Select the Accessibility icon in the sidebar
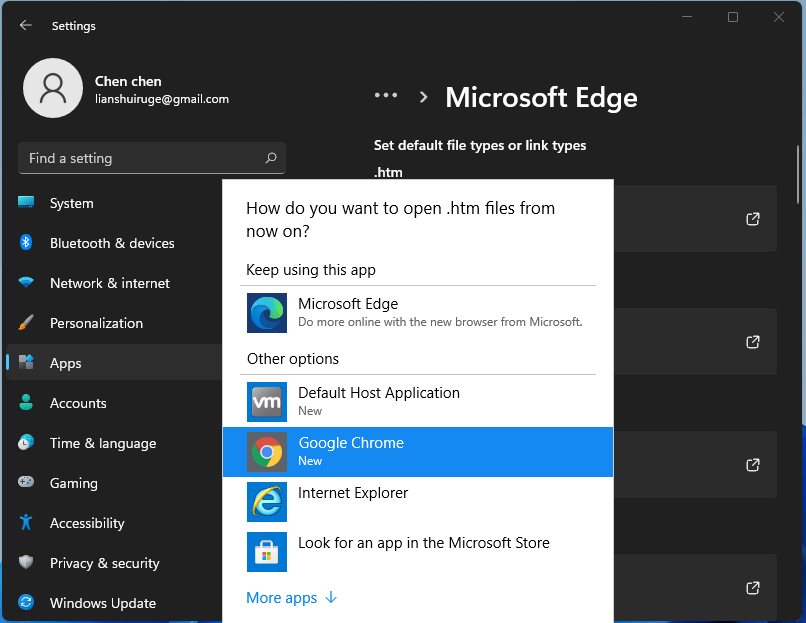806x623 pixels. pyautogui.click(x=26, y=523)
